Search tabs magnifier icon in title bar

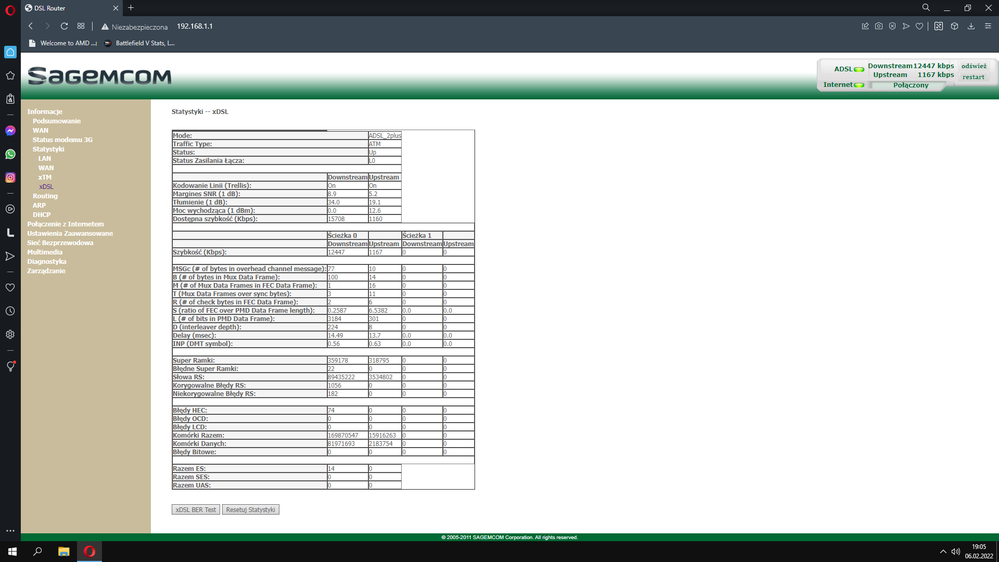[926, 8]
